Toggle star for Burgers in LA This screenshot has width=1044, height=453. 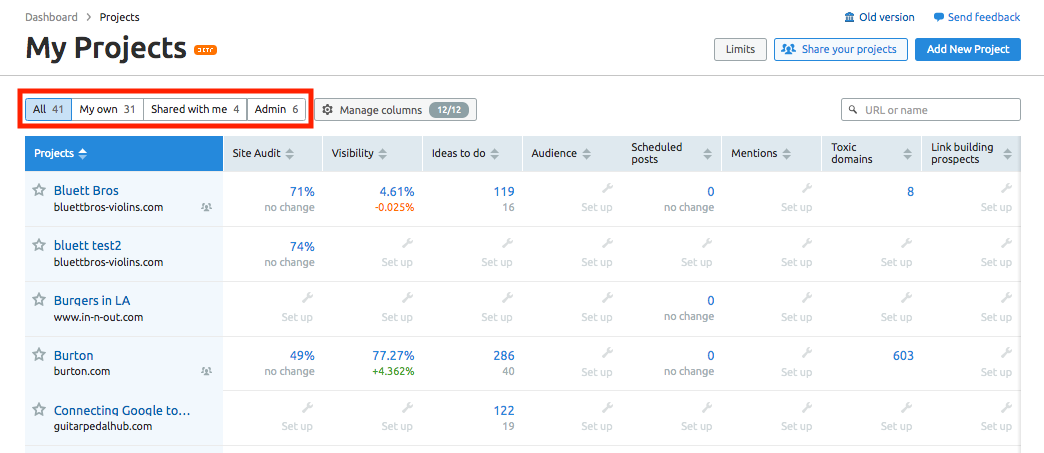(39, 300)
